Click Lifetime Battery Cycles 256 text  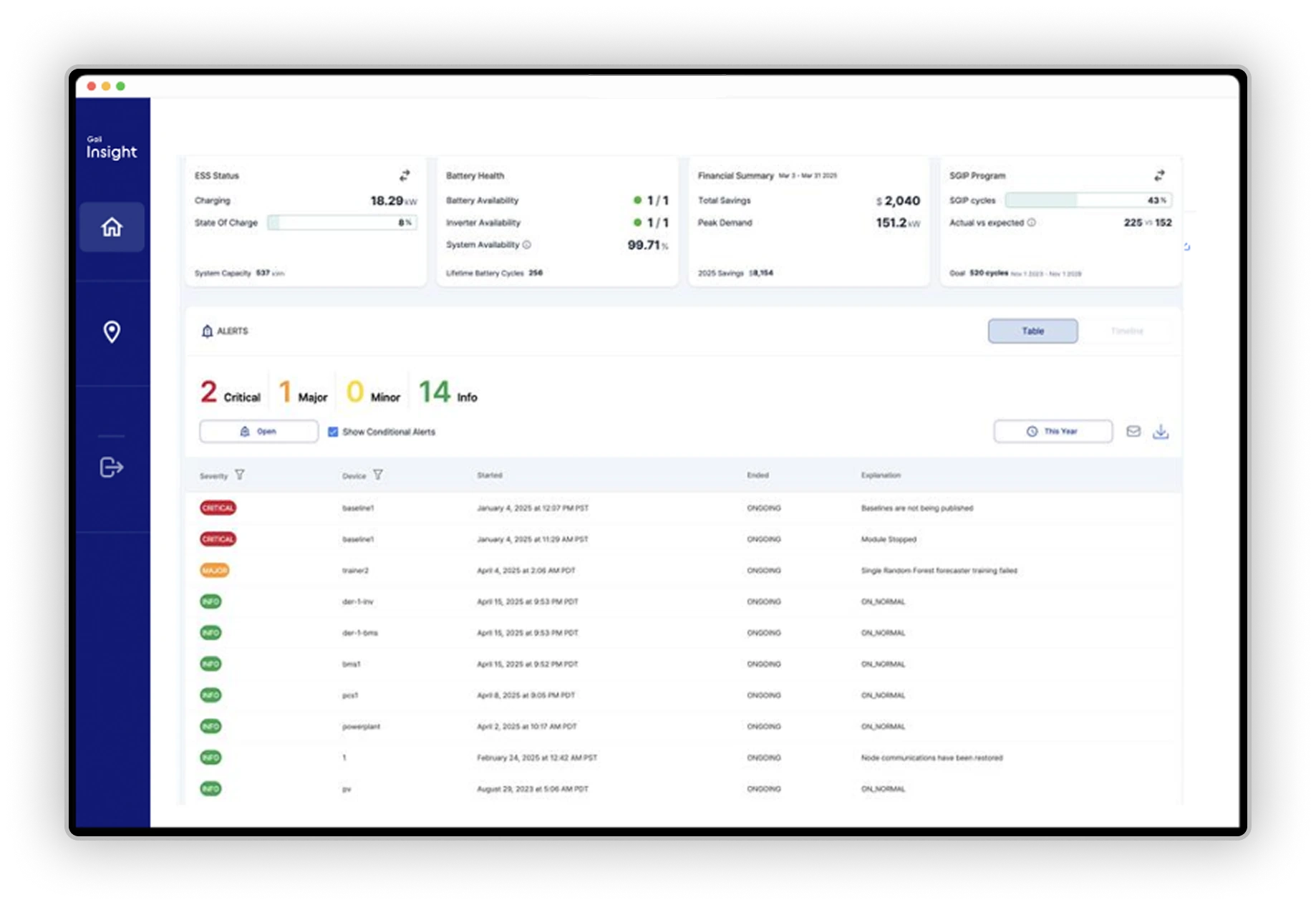tap(494, 273)
